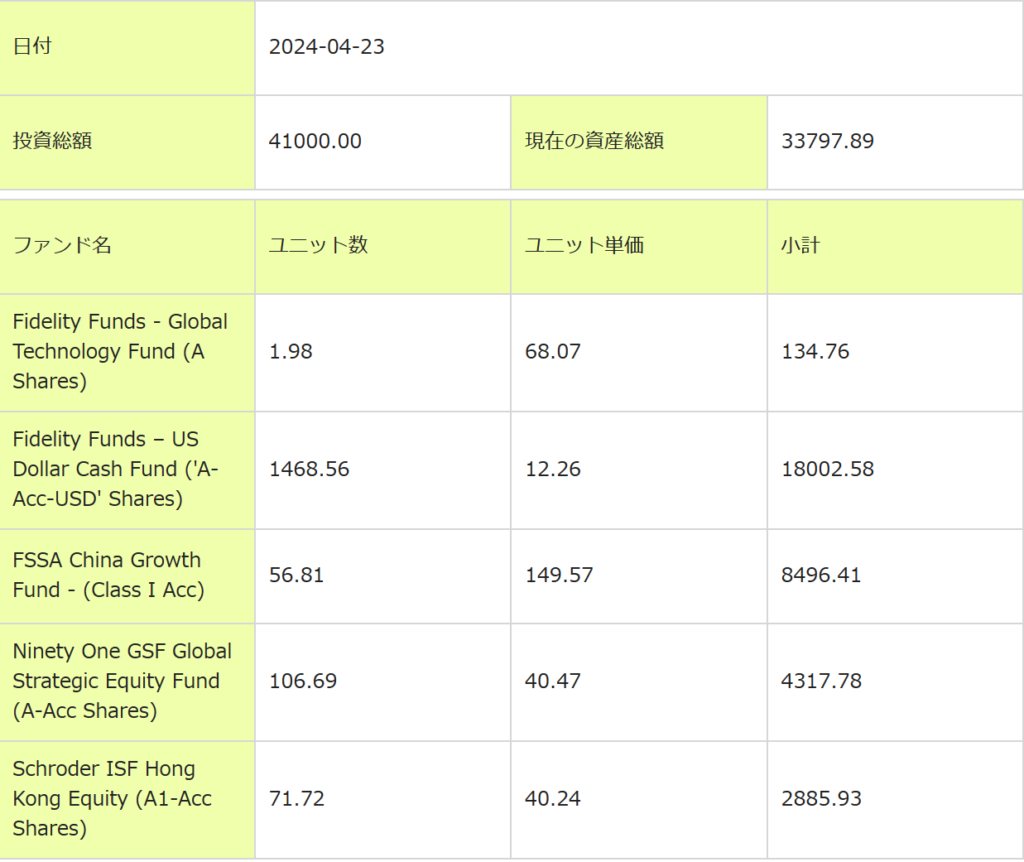1024x862 pixels.
Task: Click the unit count 1468.56
Action: (309, 469)
